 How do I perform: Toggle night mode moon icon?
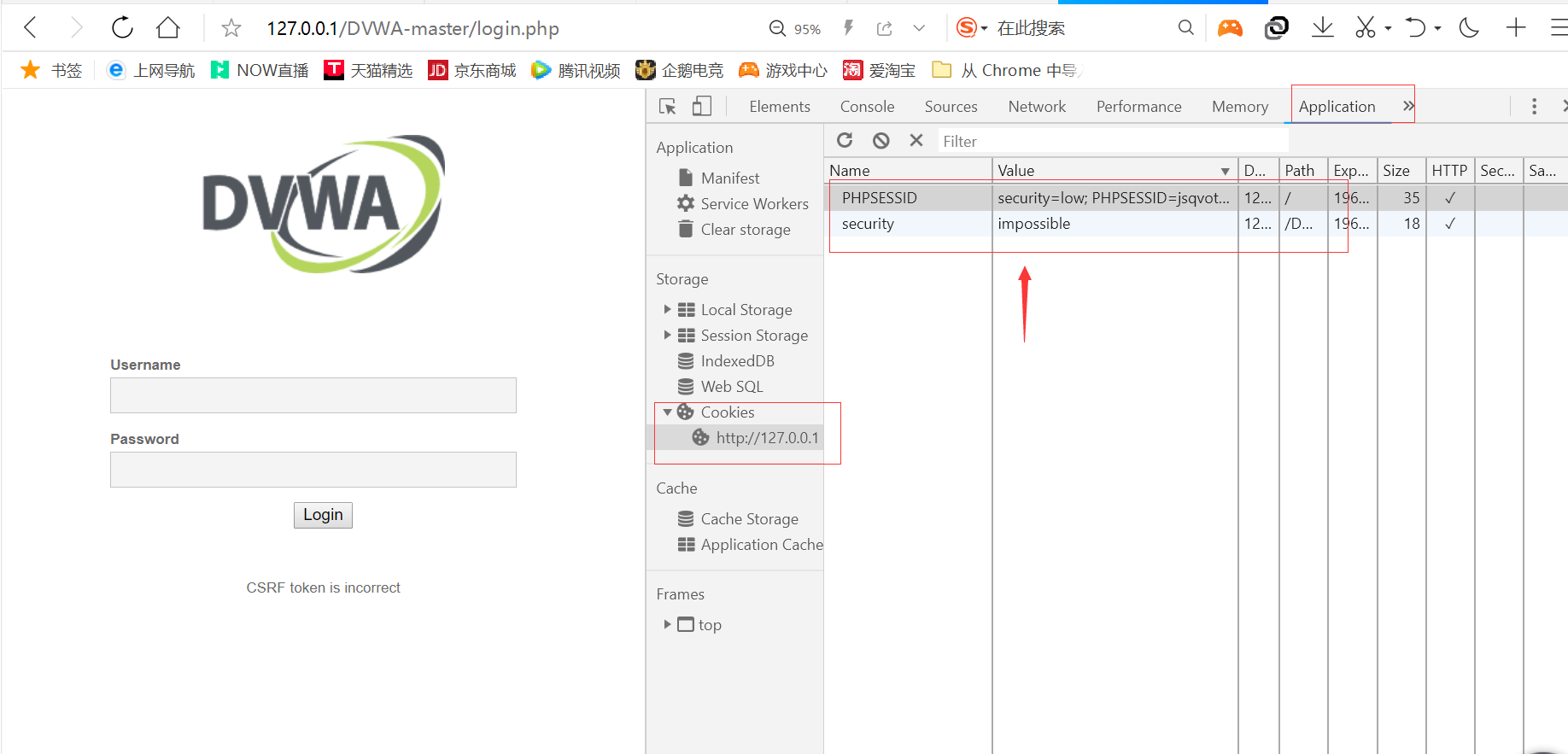(1469, 28)
